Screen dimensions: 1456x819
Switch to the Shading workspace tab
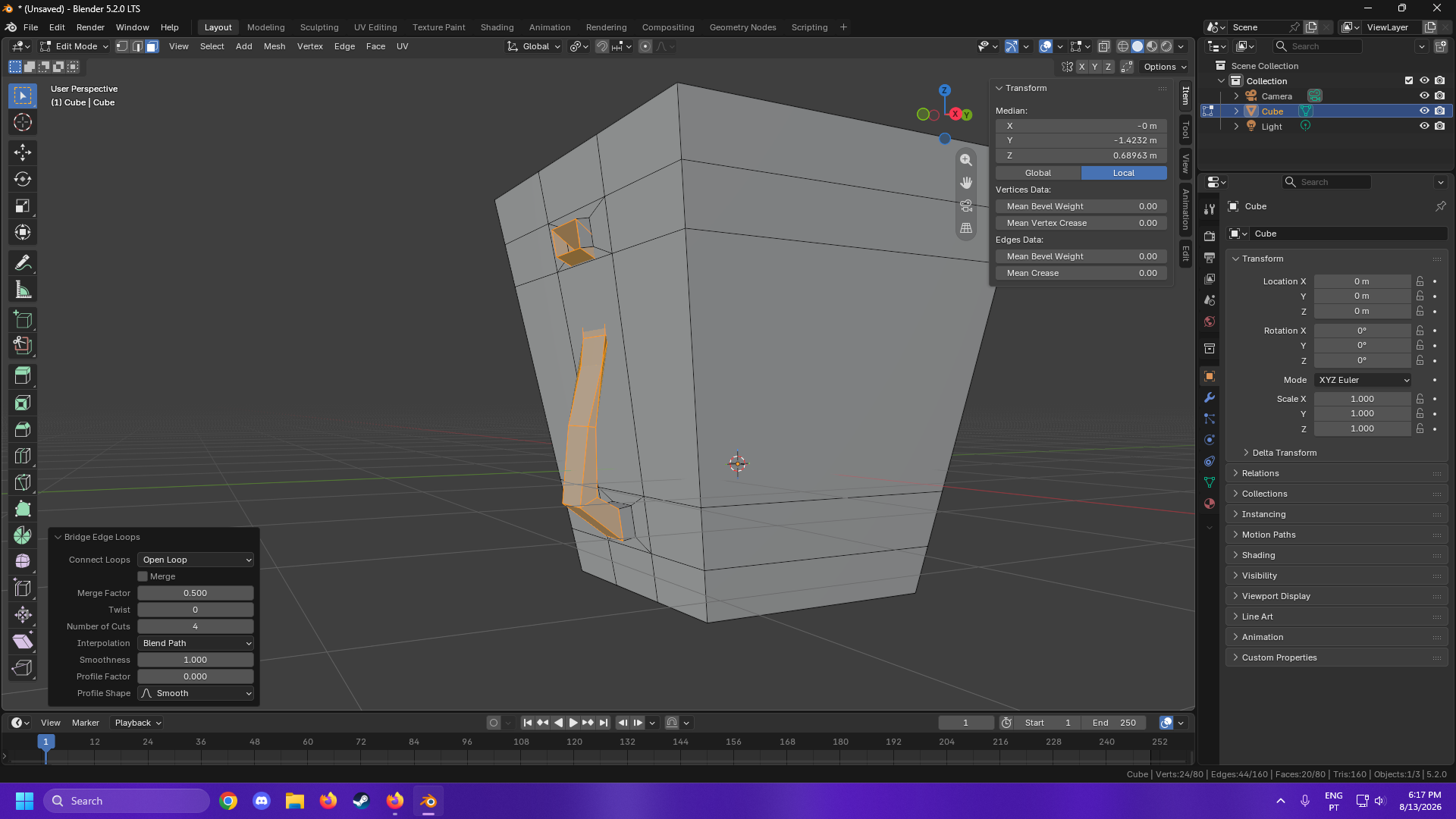tap(497, 27)
